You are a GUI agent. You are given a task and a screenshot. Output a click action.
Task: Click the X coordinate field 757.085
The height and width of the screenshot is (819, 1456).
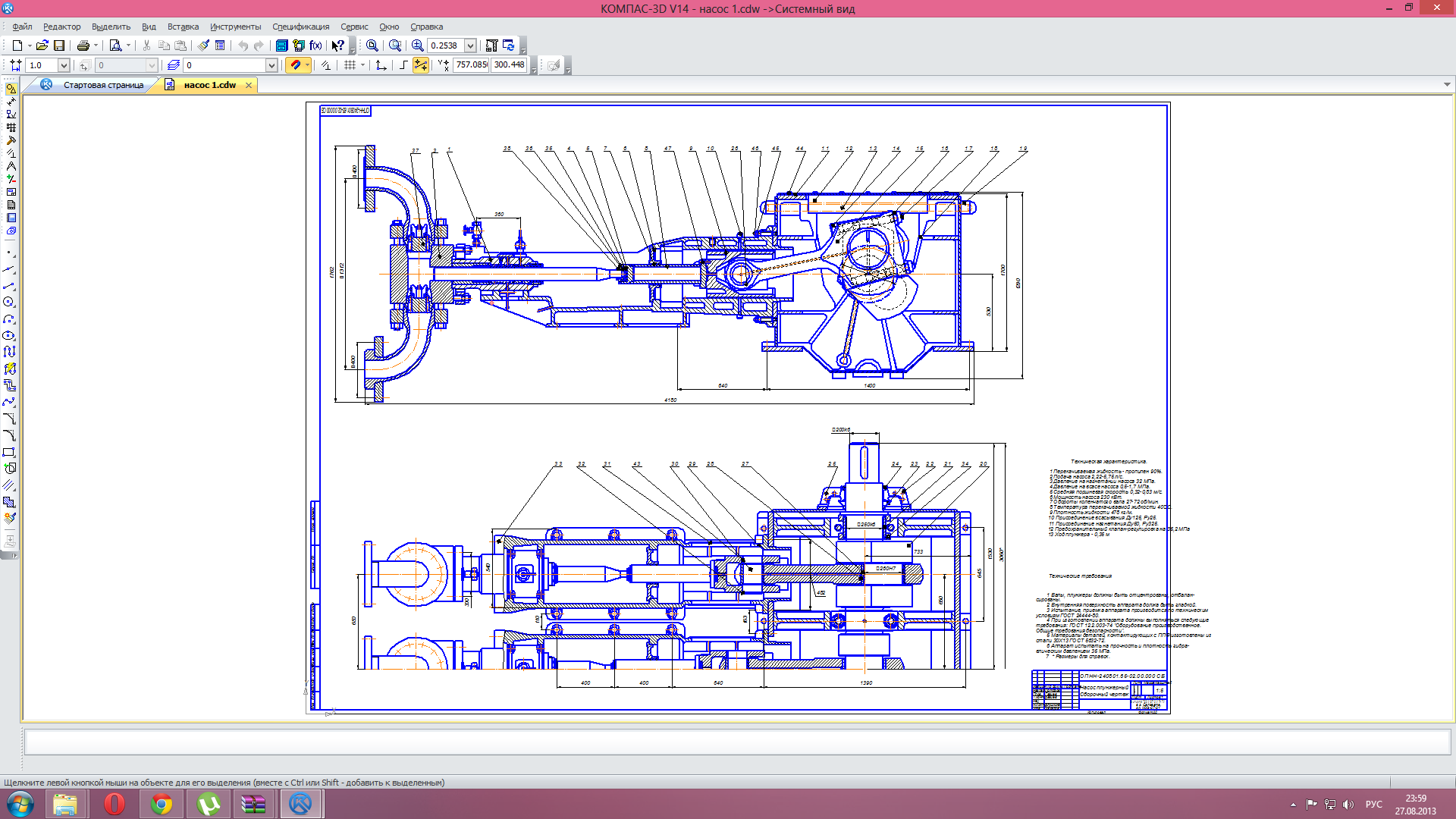pos(471,65)
